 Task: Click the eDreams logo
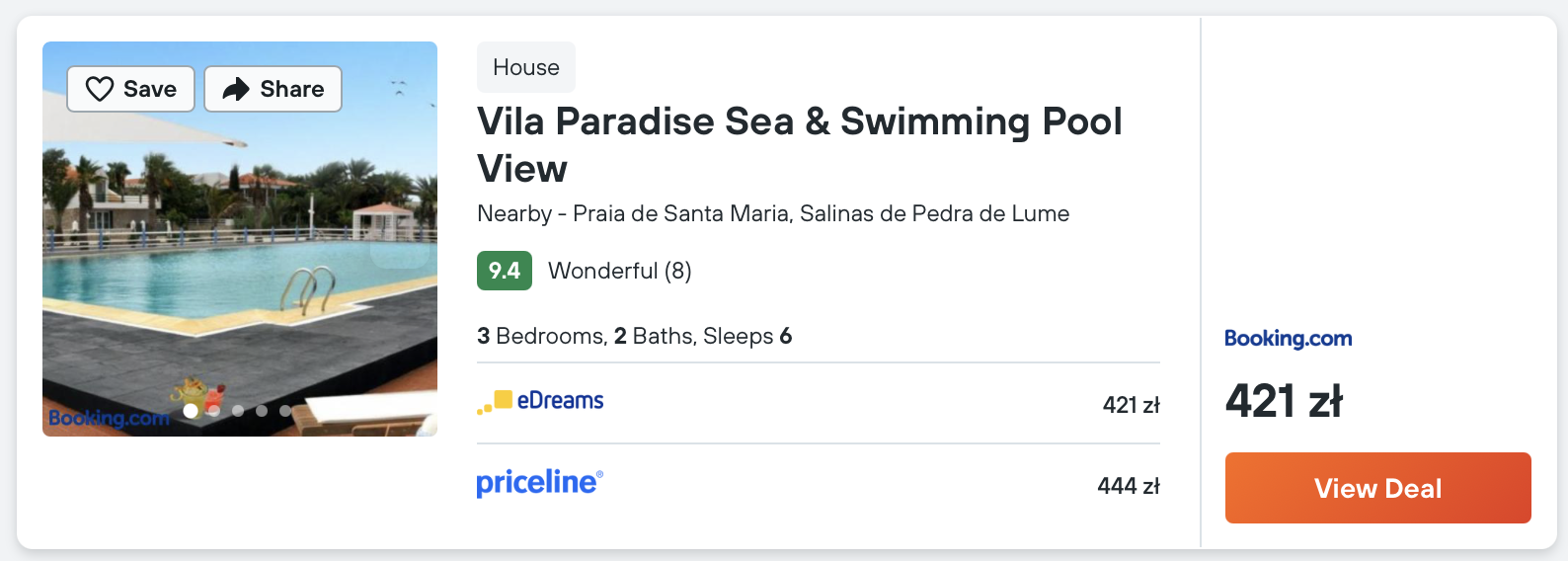(540, 400)
